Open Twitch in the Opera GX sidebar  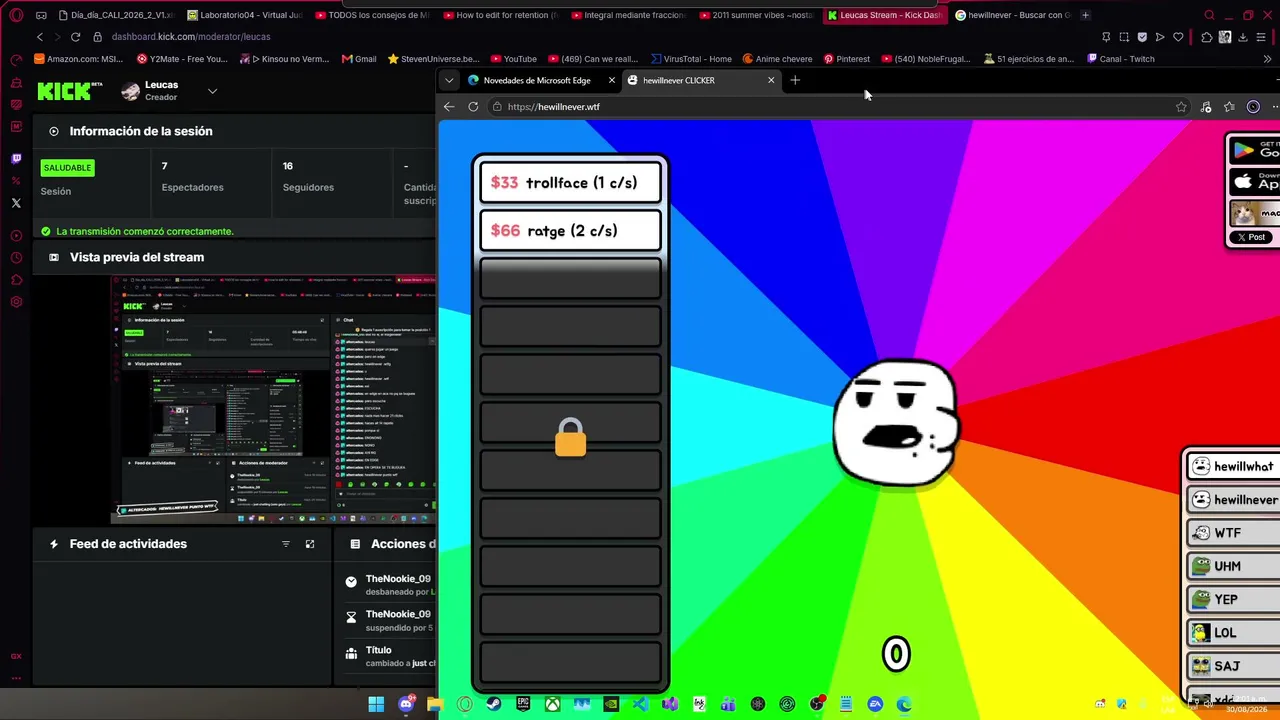click(16, 159)
